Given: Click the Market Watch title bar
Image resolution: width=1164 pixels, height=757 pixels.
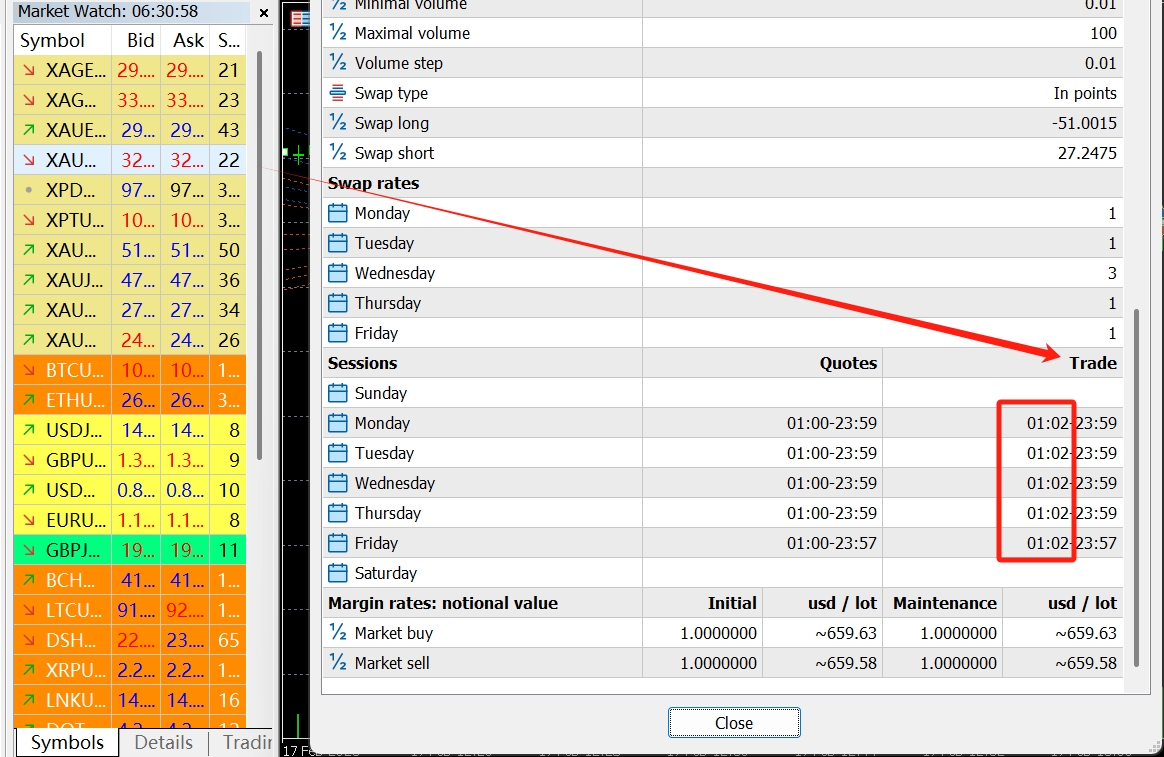Looking at the screenshot, I should point(132,11).
